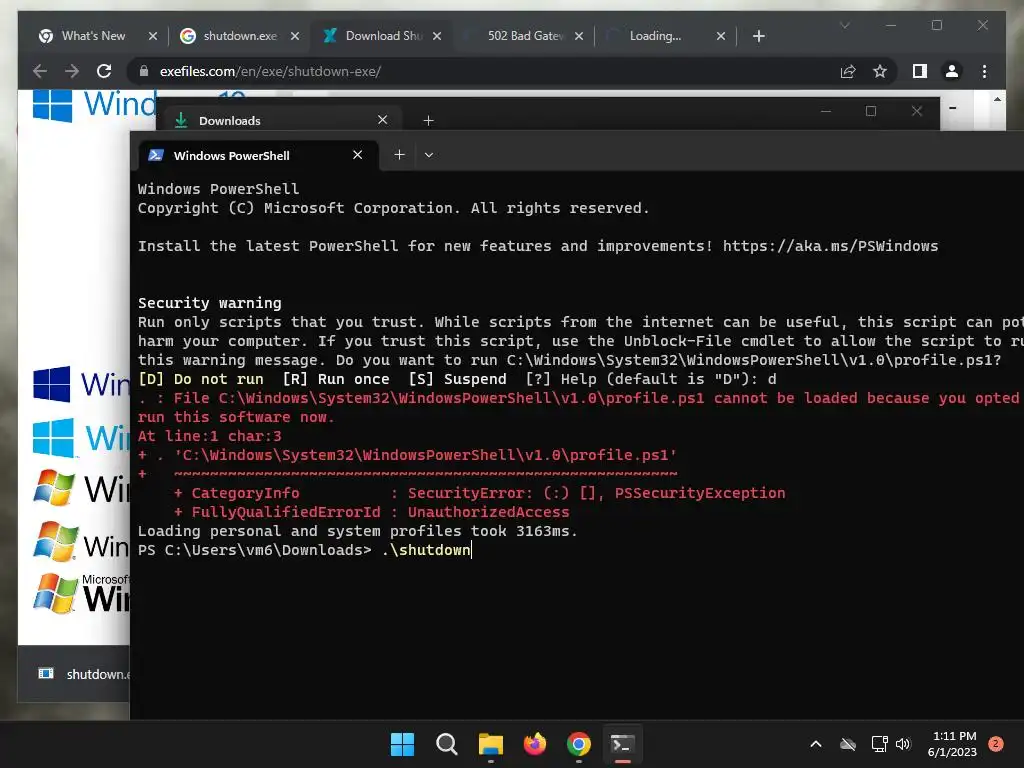Minimize the File Explorer Downloads window
This screenshot has height=768, width=1024.
click(825, 111)
